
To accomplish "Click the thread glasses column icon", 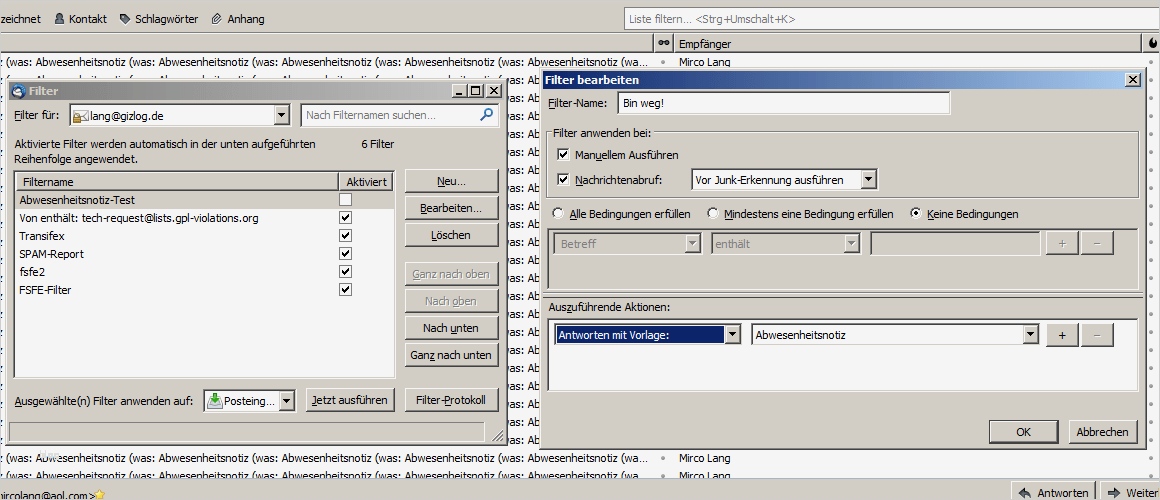I will coord(664,44).
